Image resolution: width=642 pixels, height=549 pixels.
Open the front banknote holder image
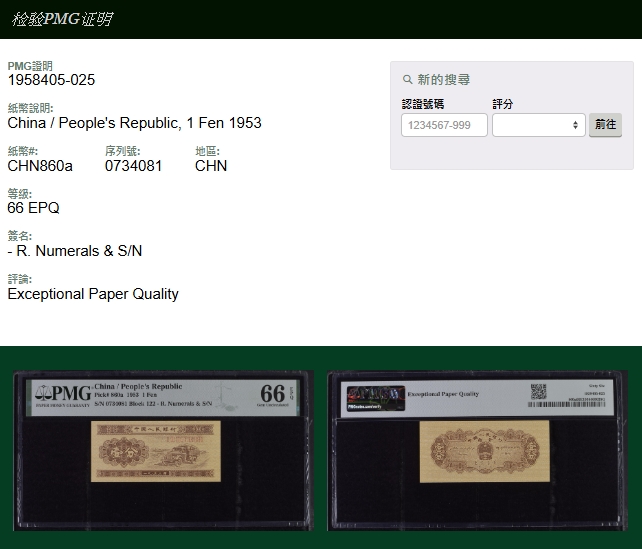click(163, 451)
